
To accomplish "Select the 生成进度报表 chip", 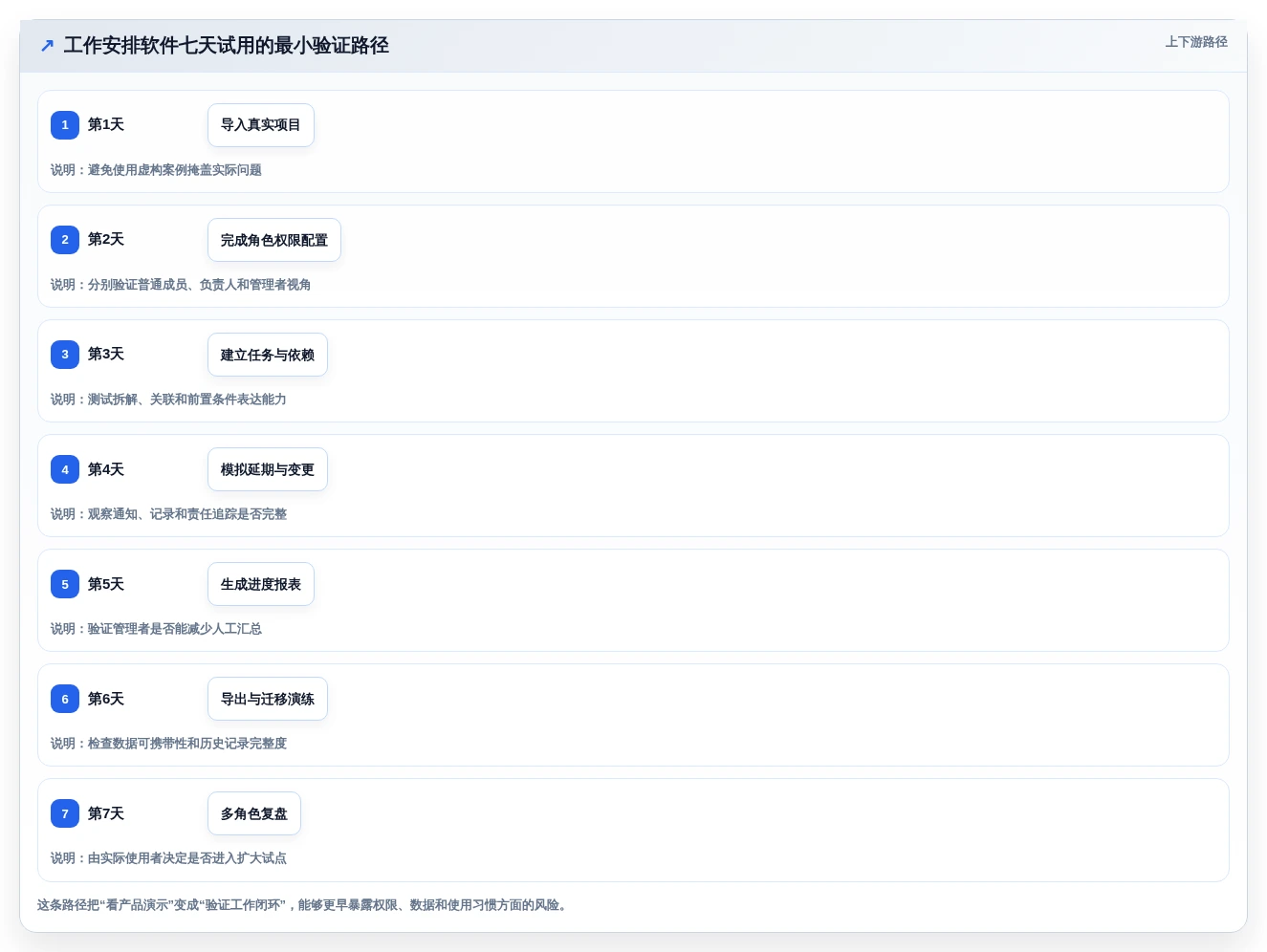I will click(261, 584).
